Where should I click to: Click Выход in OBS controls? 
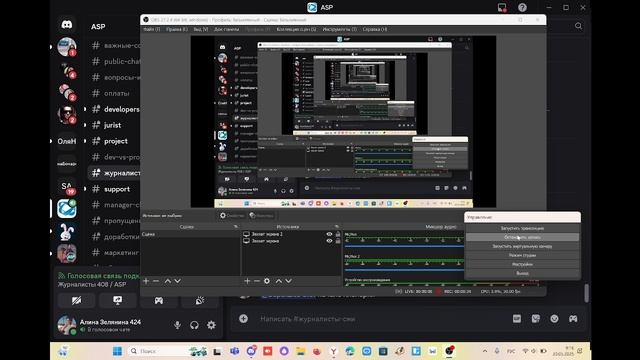pos(522,273)
